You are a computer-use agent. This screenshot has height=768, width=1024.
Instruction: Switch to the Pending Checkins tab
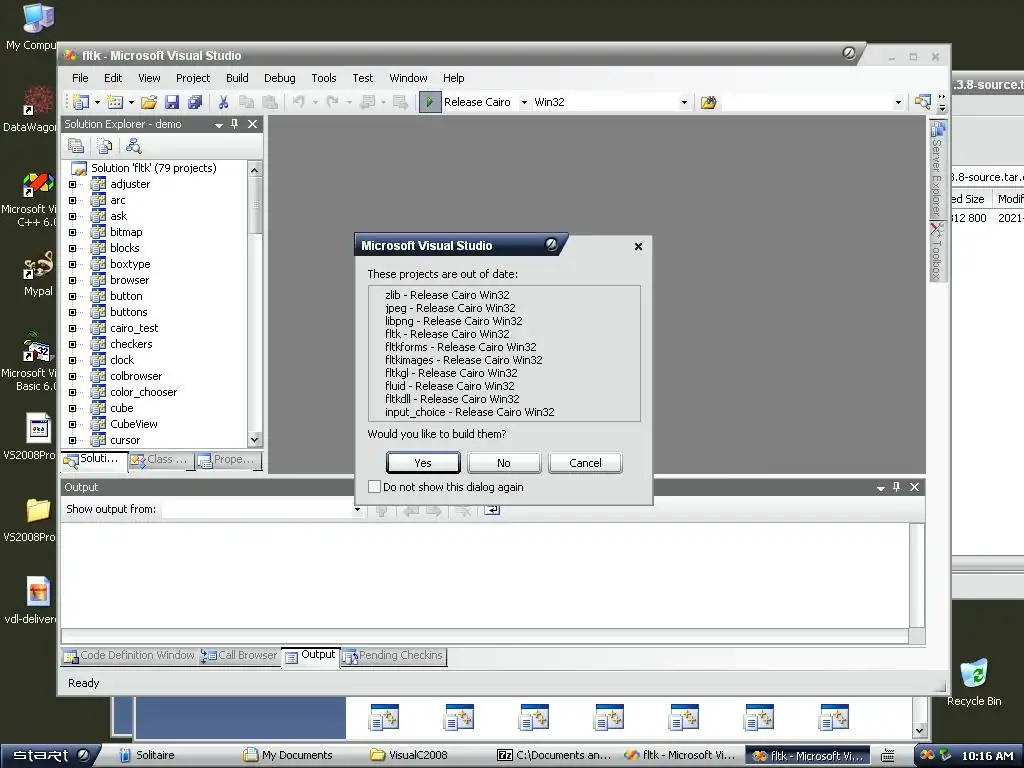[x=393, y=656]
